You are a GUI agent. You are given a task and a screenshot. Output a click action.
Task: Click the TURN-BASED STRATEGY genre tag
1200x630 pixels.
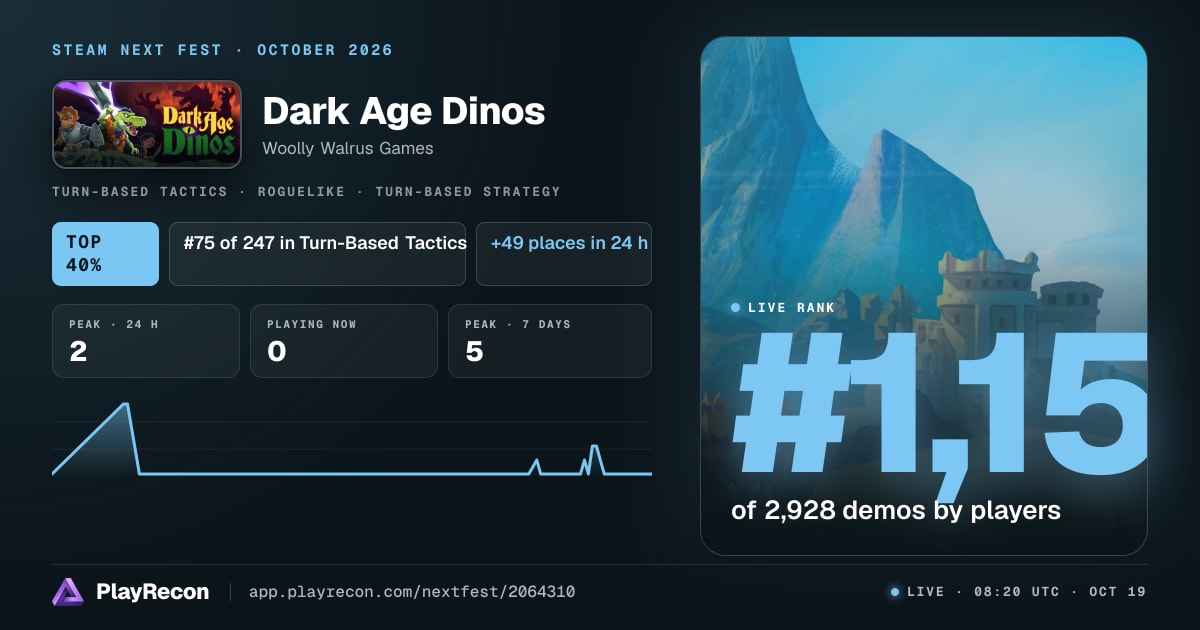(468, 191)
